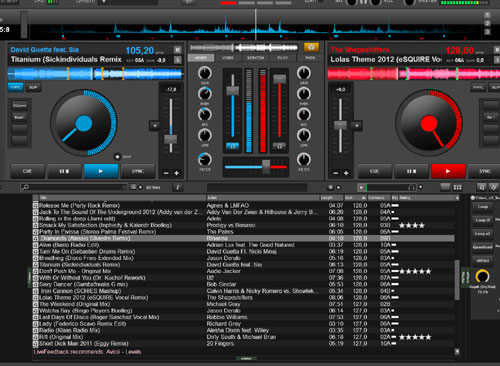Click the left deck waveform overview
The width and height of the screenshot is (500, 366).
pyautogui.click(x=96, y=74)
